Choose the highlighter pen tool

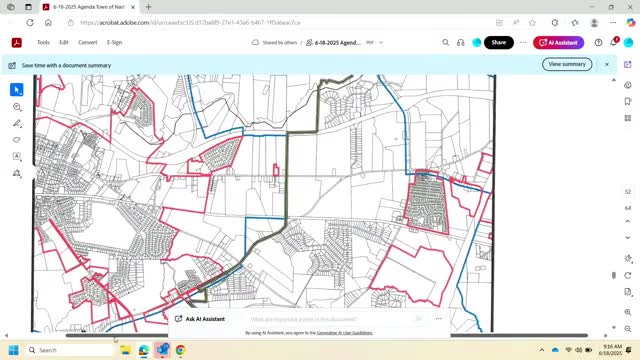click(17, 123)
